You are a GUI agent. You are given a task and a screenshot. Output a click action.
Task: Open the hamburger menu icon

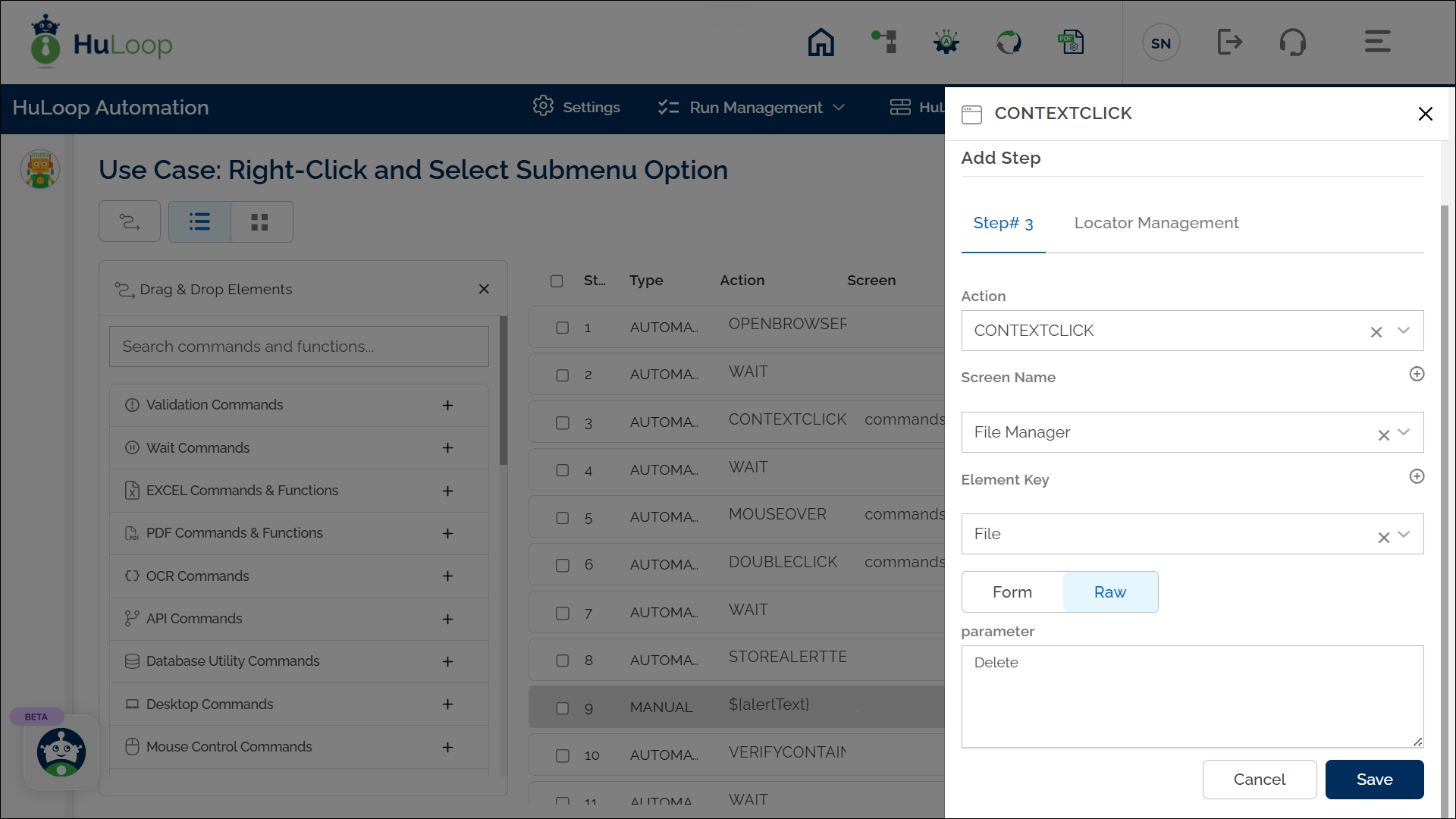pos(1377,42)
